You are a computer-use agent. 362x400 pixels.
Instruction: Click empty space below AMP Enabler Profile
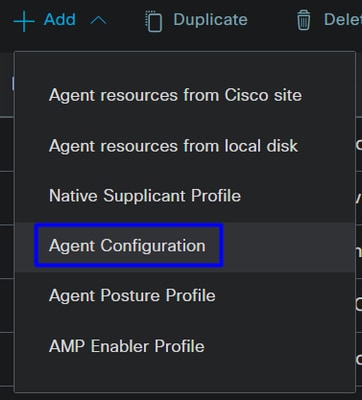[x=185, y=375]
